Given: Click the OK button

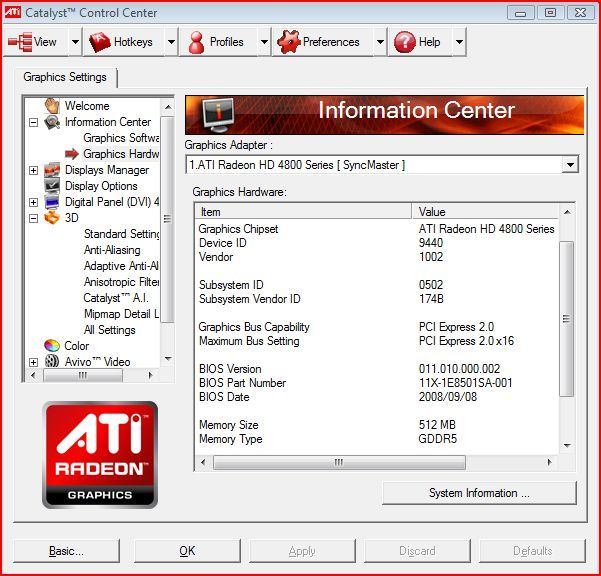Looking at the screenshot, I should 187,551.
